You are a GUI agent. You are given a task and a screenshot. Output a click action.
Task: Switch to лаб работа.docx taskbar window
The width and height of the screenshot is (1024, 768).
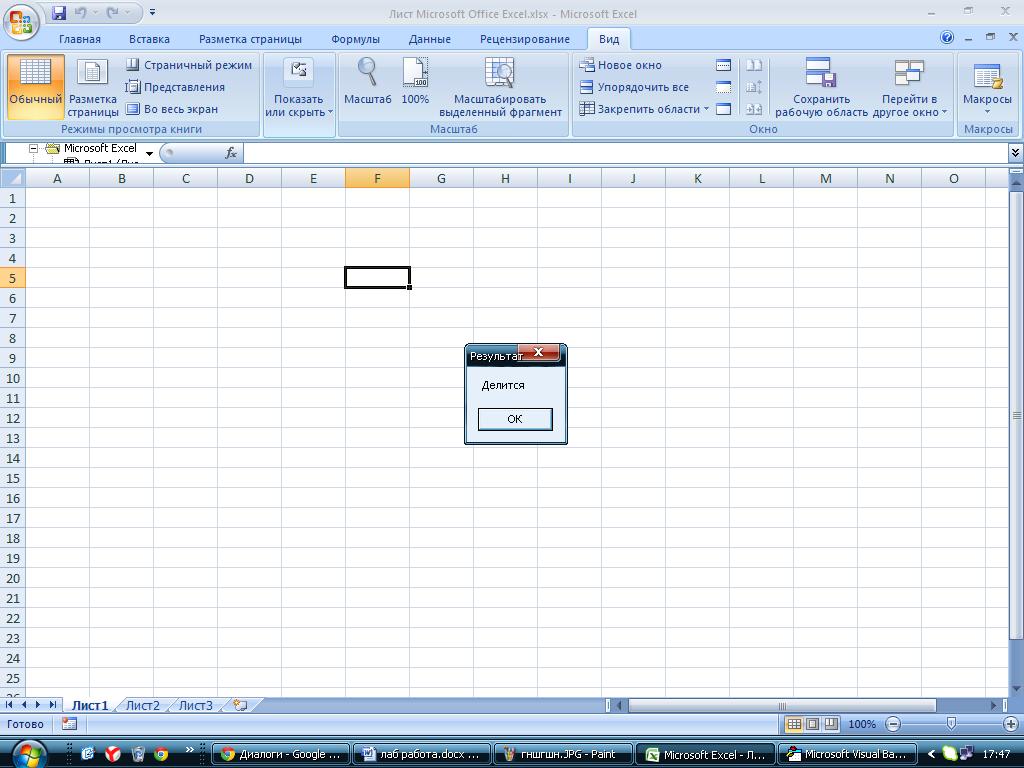421,754
